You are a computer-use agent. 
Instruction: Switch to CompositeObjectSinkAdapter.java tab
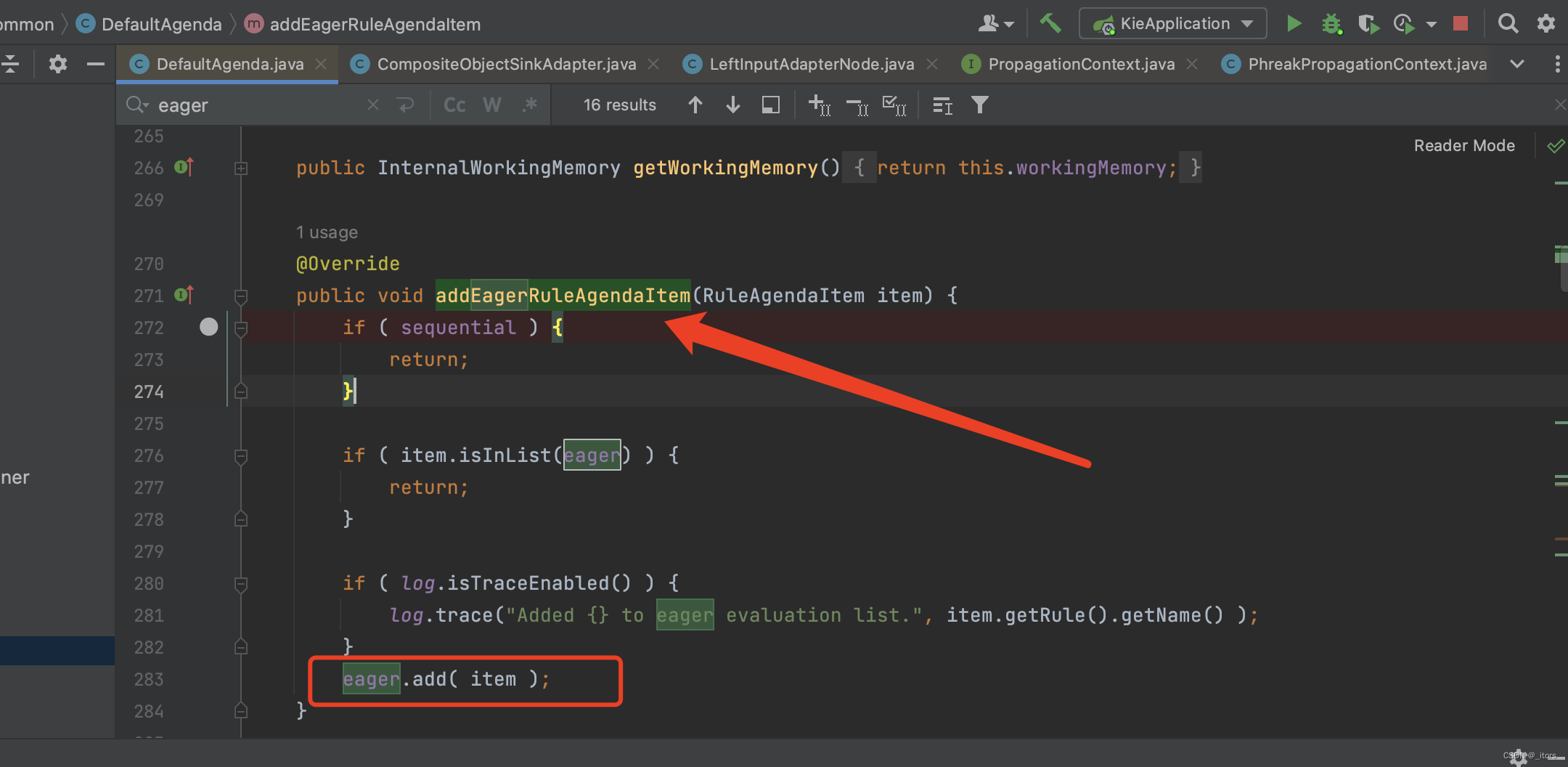[x=506, y=64]
